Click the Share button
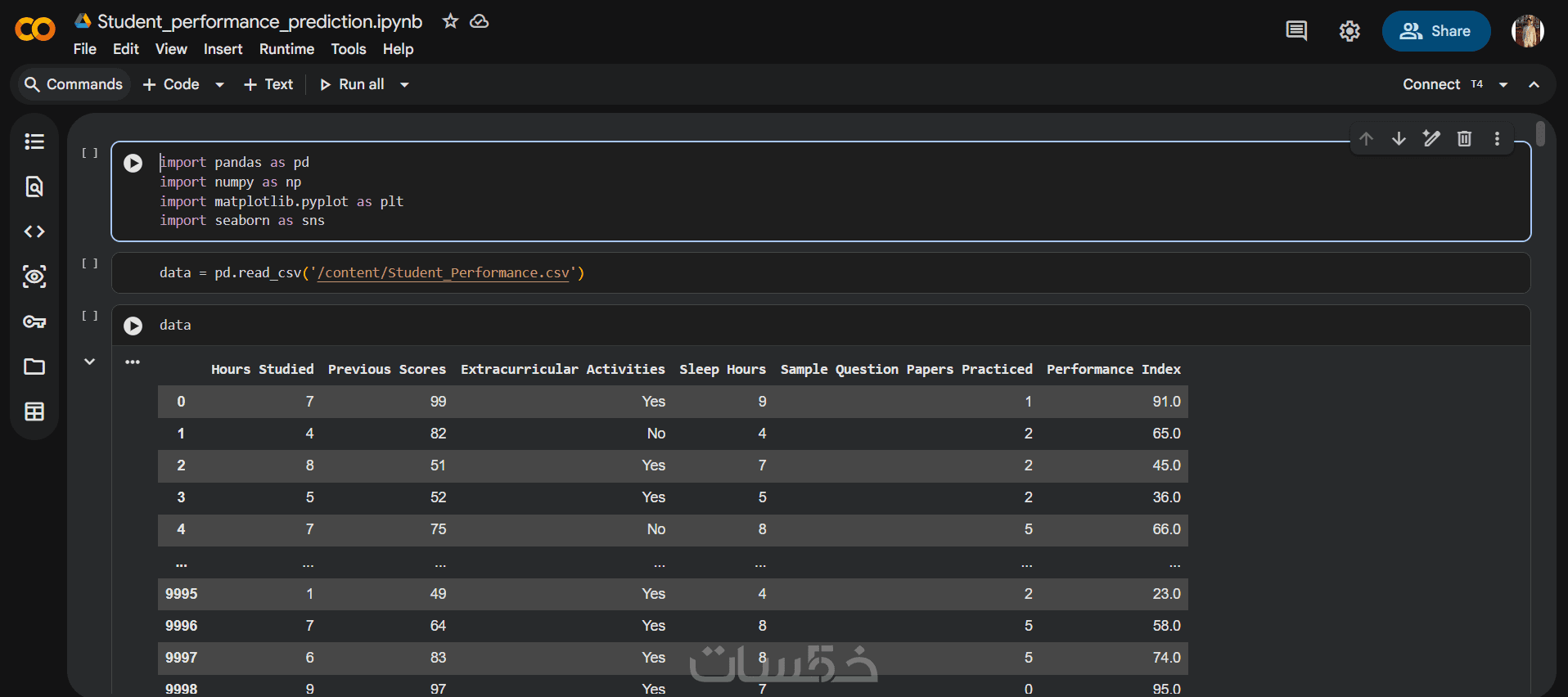The image size is (1568, 697). pyautogui.click(x=1435, y=31)
